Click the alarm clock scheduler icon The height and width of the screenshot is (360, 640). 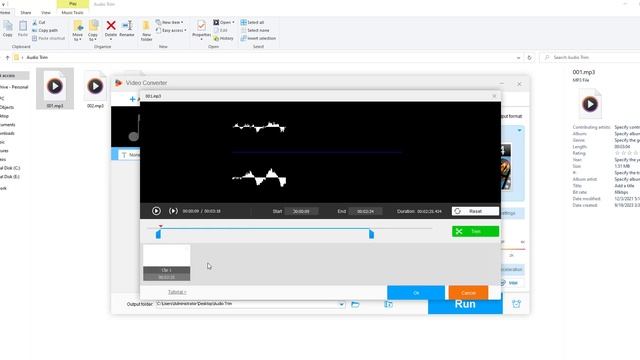(516, 304)
